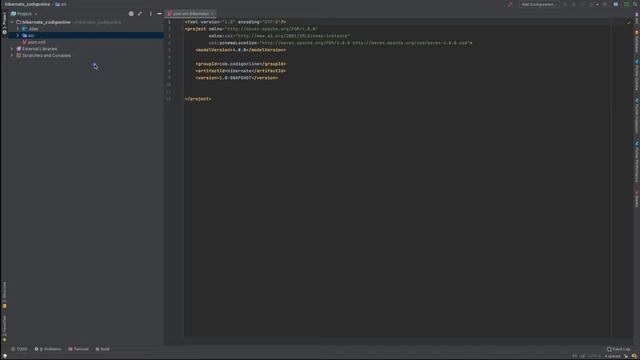Viewport: 640px width, 360px height.
Task: Open Search Everywhere magnifier icon
Action: point(636,4)
